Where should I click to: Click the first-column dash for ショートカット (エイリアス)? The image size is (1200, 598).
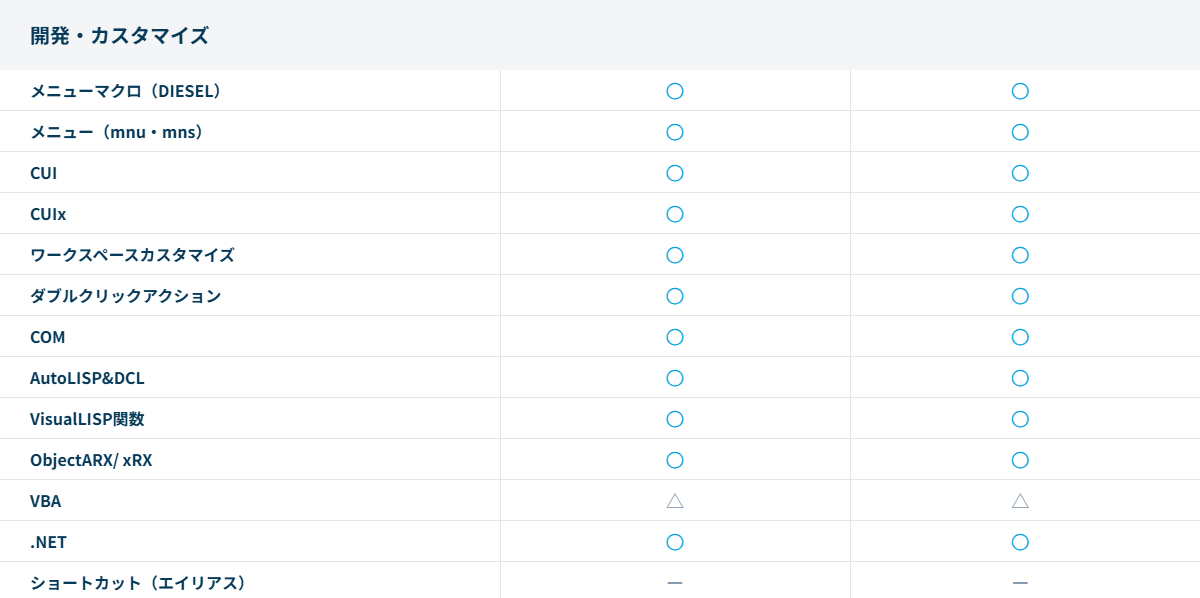[x=675, y=582]
